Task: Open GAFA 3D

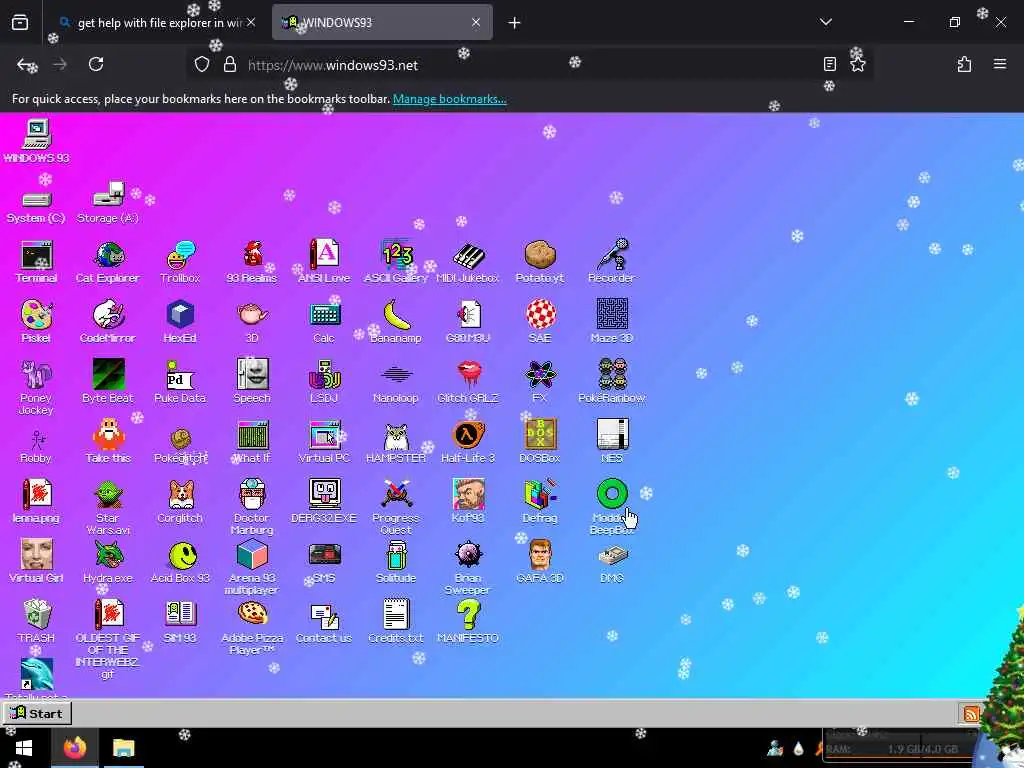Action: pyautogui.click(x=540, y=562)
